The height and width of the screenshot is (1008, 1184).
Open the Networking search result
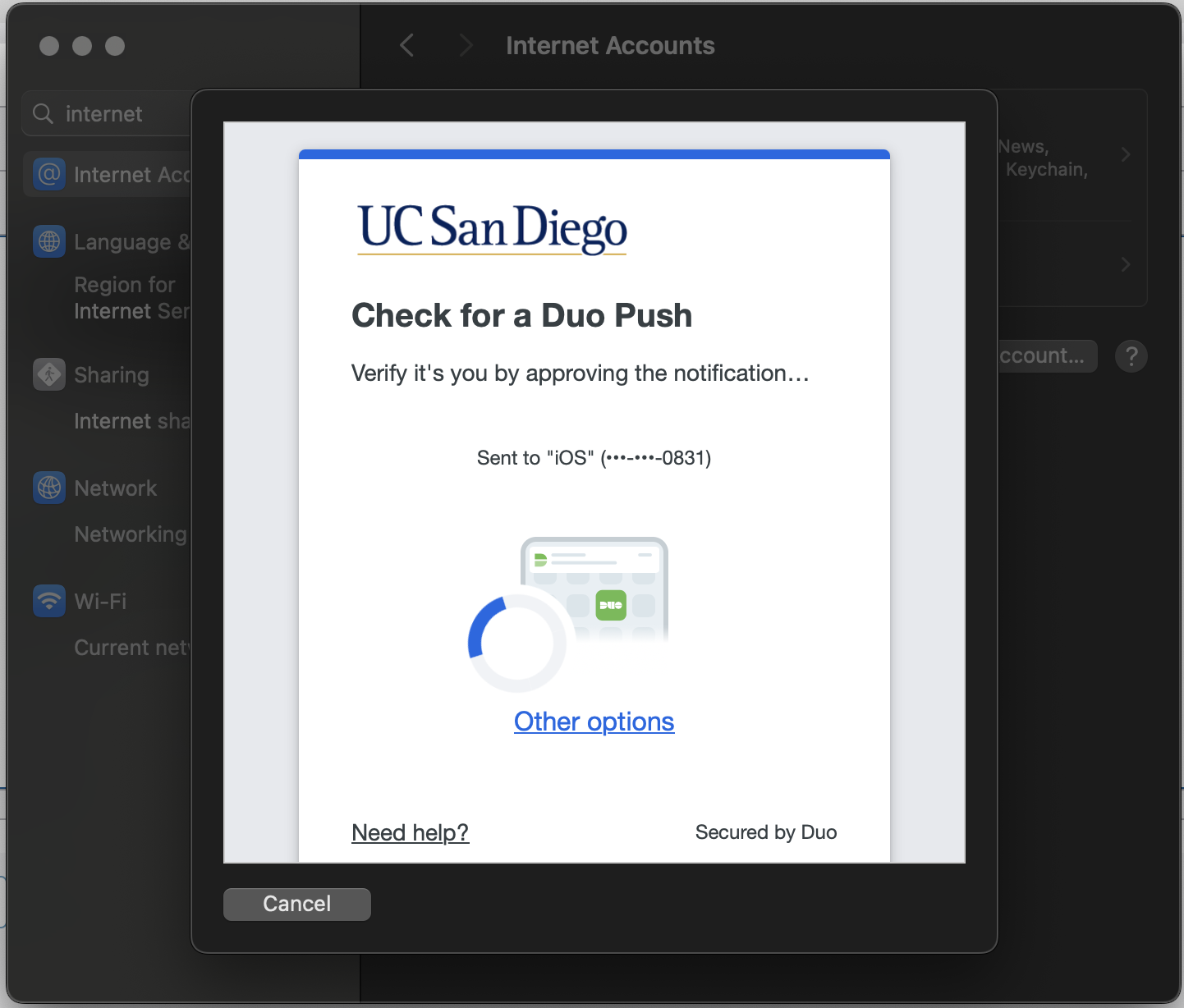pyautogui.click(x=131, y=534)
